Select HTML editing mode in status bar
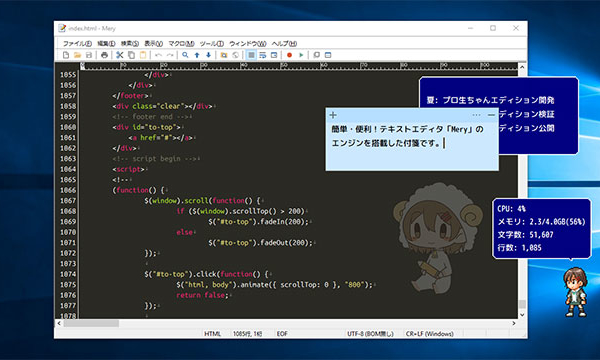This screenshot has width=600, height=360. tap(212, 334)
